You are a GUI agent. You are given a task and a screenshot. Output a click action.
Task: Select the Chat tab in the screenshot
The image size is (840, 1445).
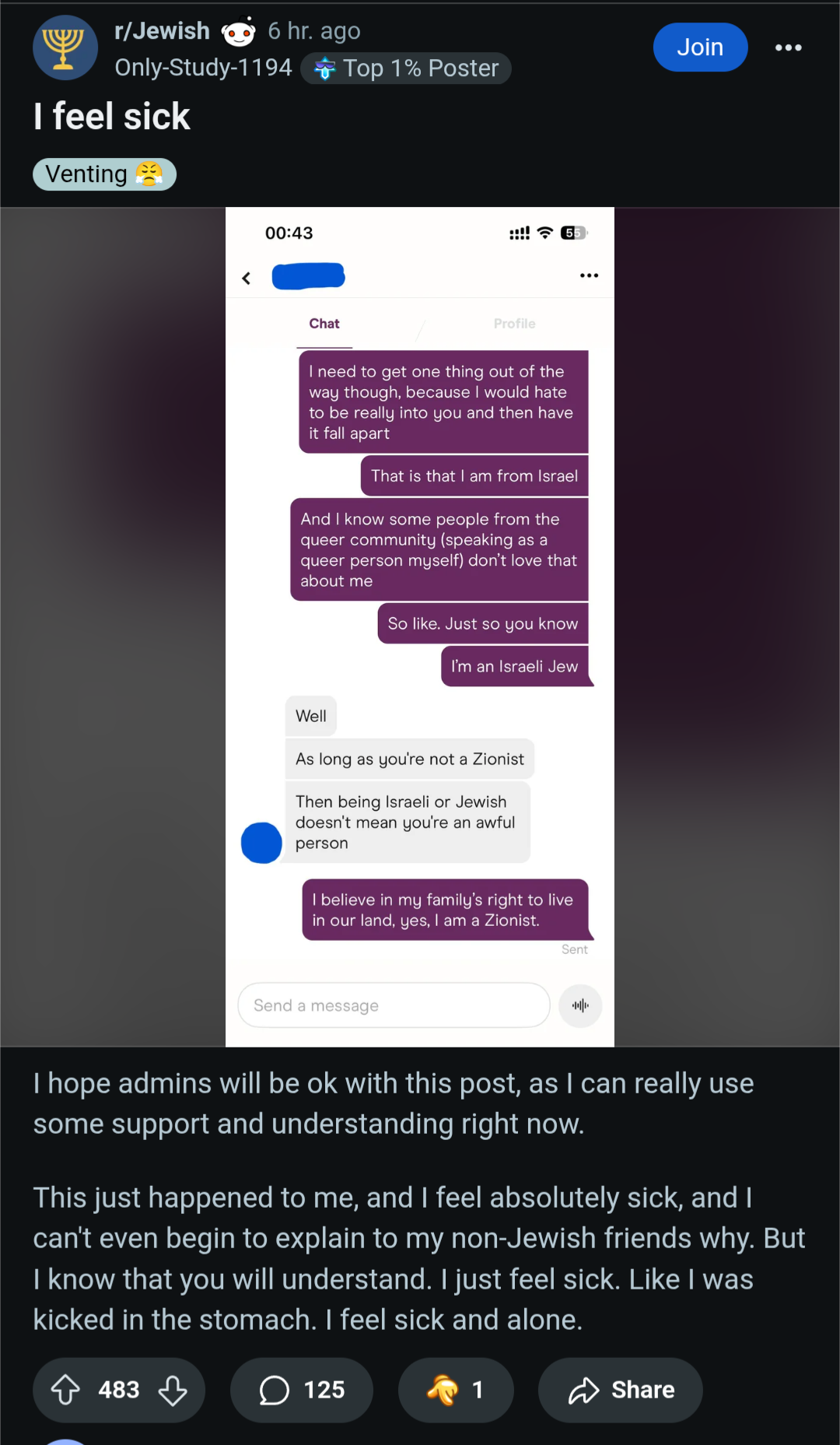(324, 324)
